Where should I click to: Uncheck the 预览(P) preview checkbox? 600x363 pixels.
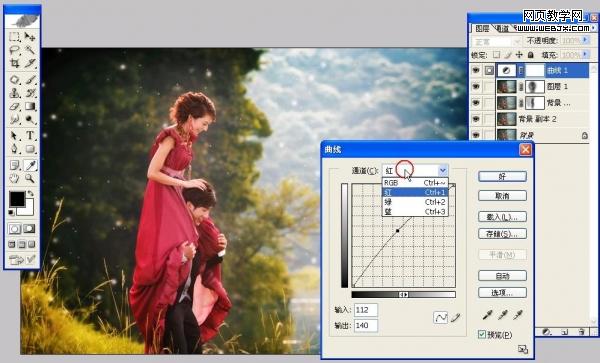coord(482,335)
